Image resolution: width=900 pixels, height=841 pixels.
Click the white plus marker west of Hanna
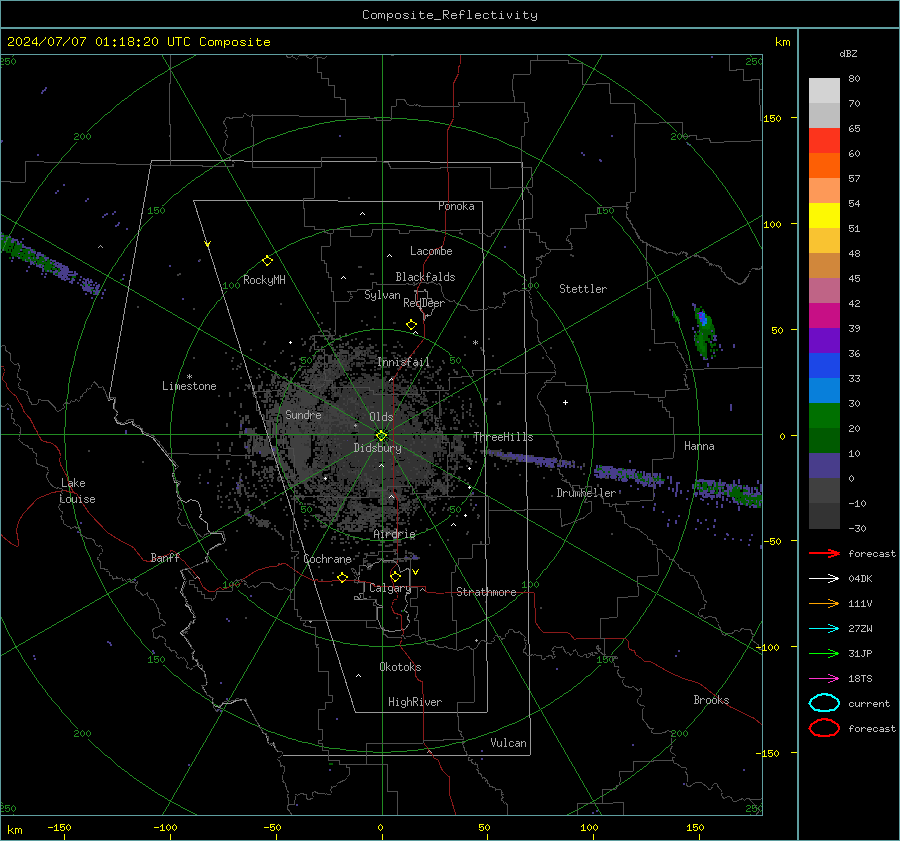coord(565,402)
